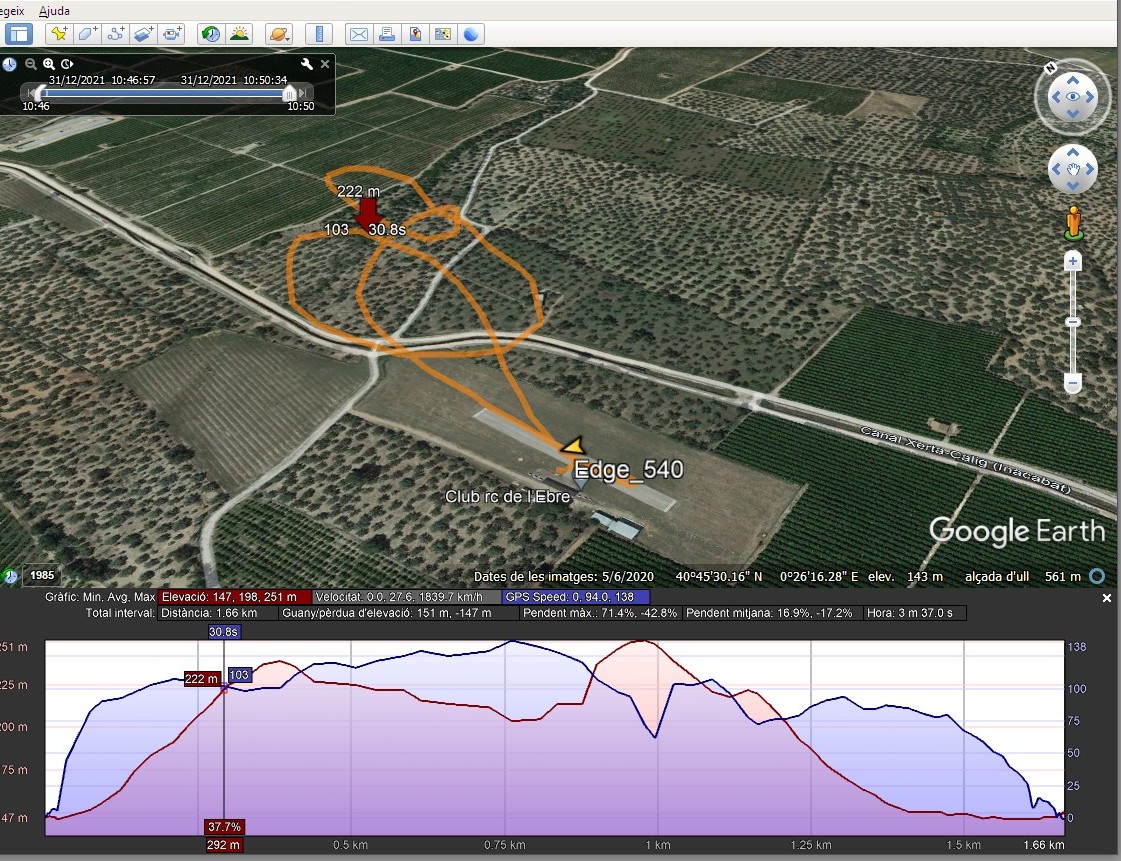
Task: Select the ruler measurement tool
Action: tap(319, 34)
